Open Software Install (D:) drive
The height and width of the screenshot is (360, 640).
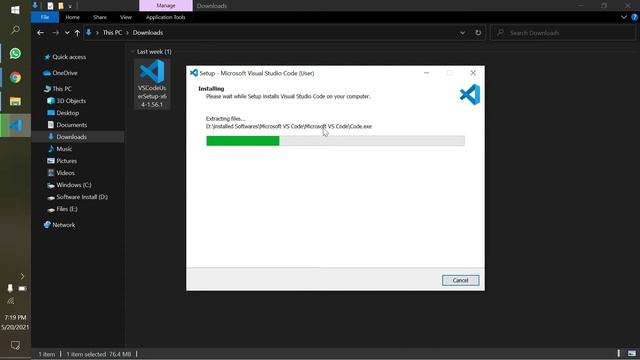82,197
